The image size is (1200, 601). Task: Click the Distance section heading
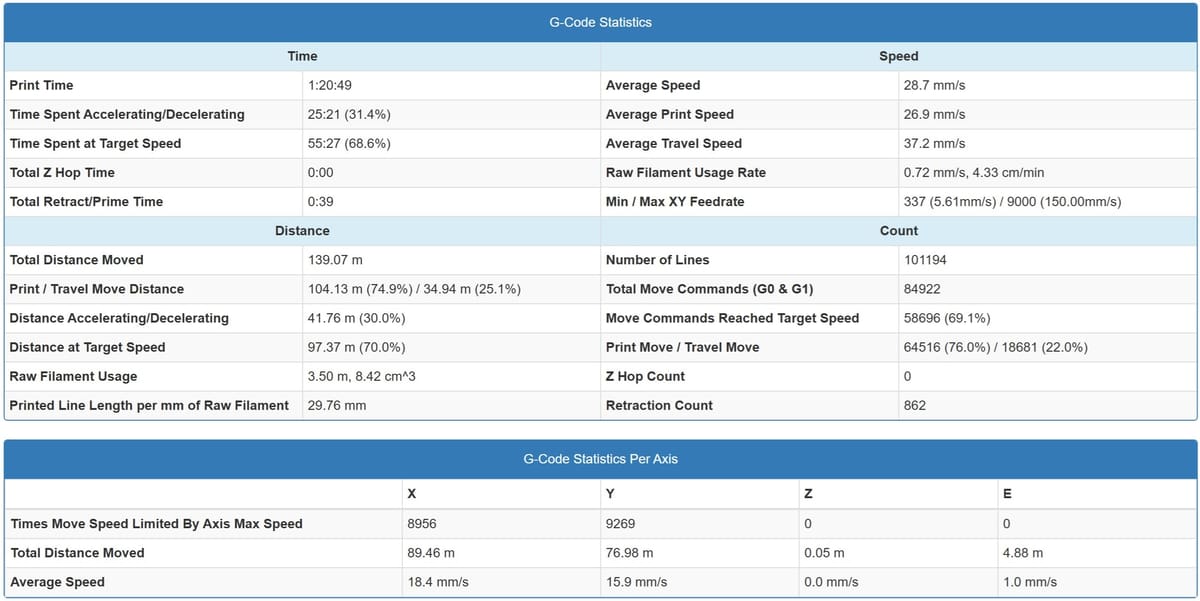coord(302,230)
